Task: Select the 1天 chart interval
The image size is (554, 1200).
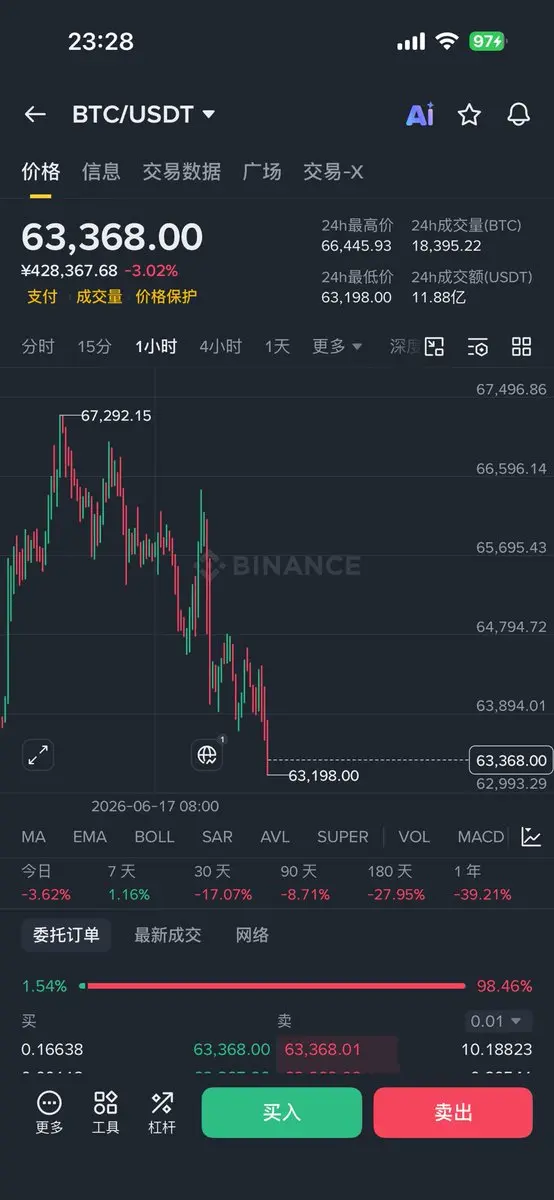Action: pyautogui.click(x=277, y=347)
